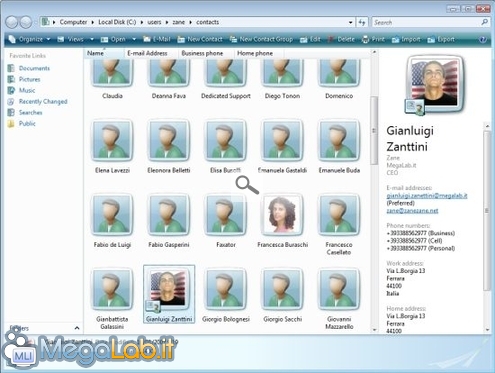Click the search magnifier icon
This screenshot has height=373, width=495.
(485, 22)
